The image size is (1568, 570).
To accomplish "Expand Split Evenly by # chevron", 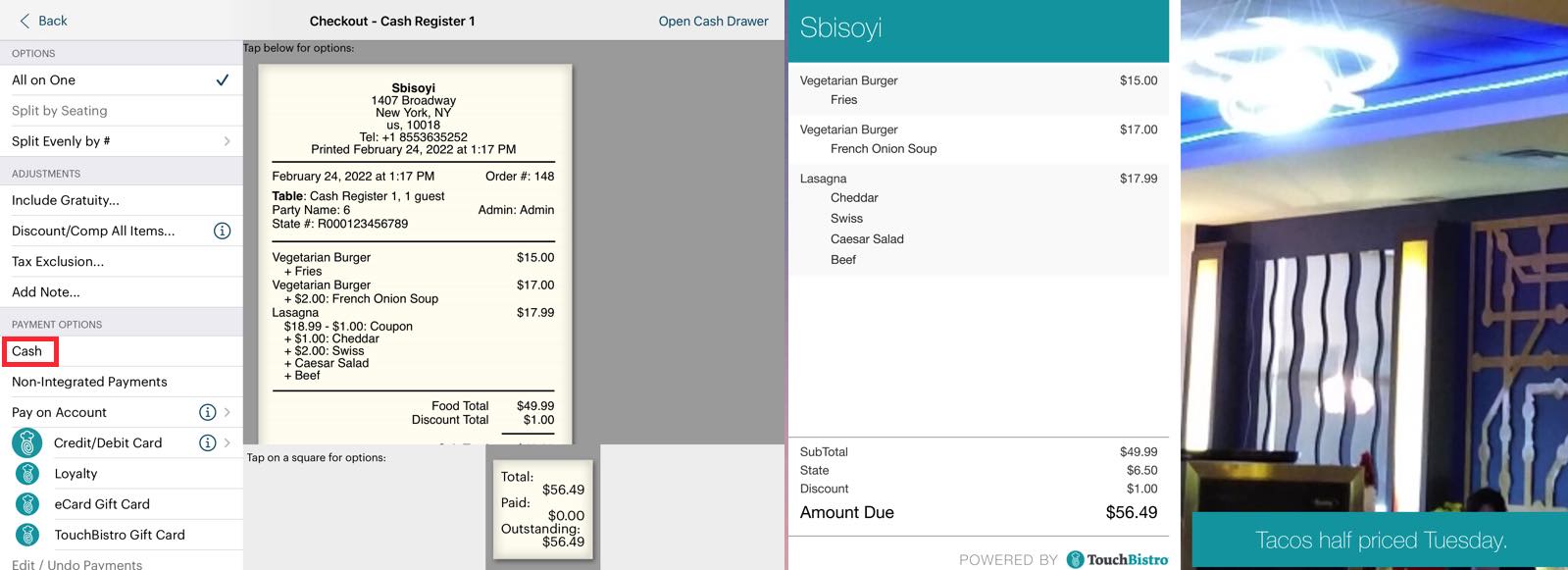I will pos(227,141).
